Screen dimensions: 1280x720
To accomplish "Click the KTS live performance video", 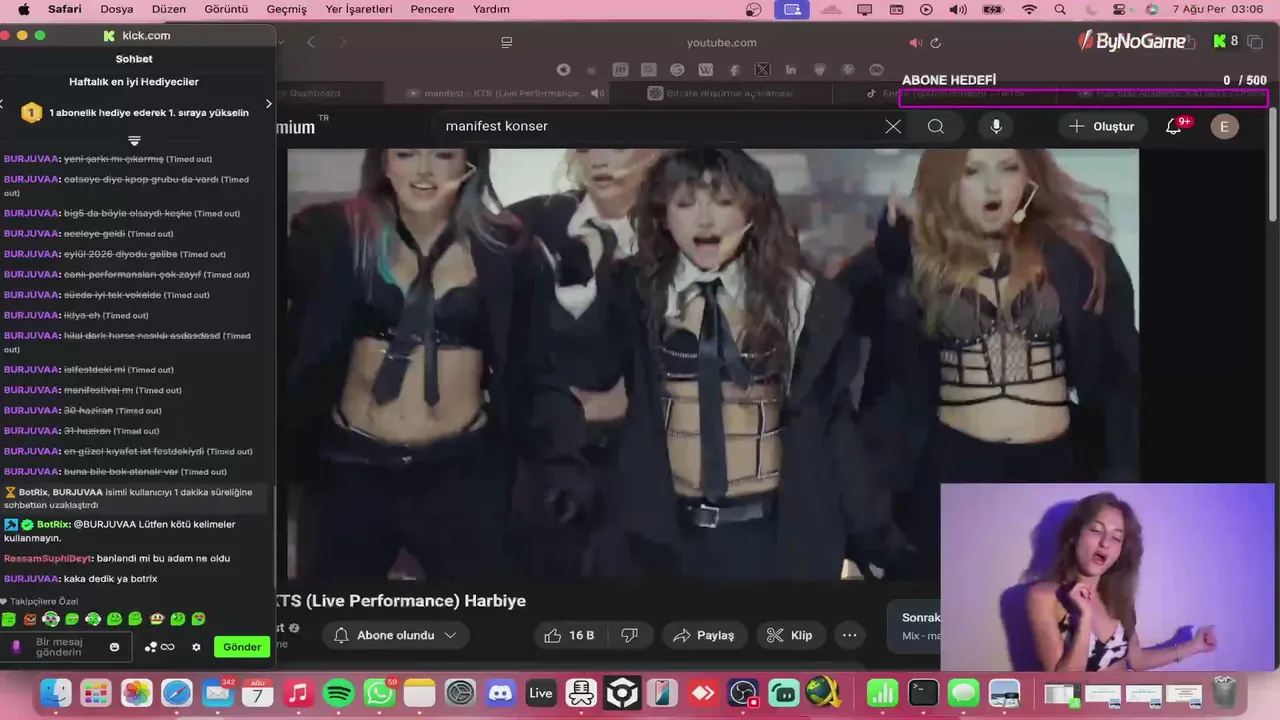I will point(712,364).
